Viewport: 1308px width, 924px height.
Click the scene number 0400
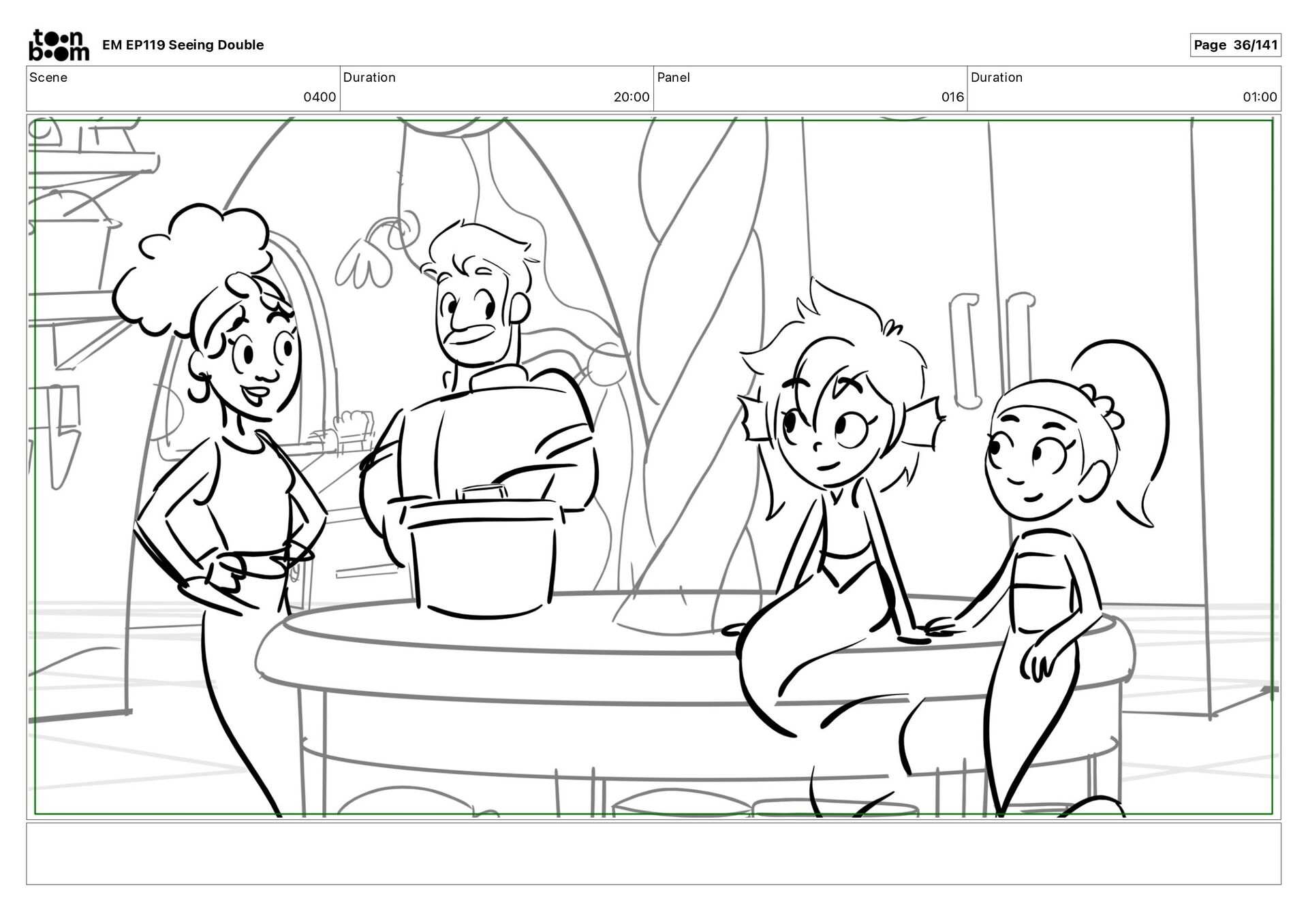coord(320,97)
